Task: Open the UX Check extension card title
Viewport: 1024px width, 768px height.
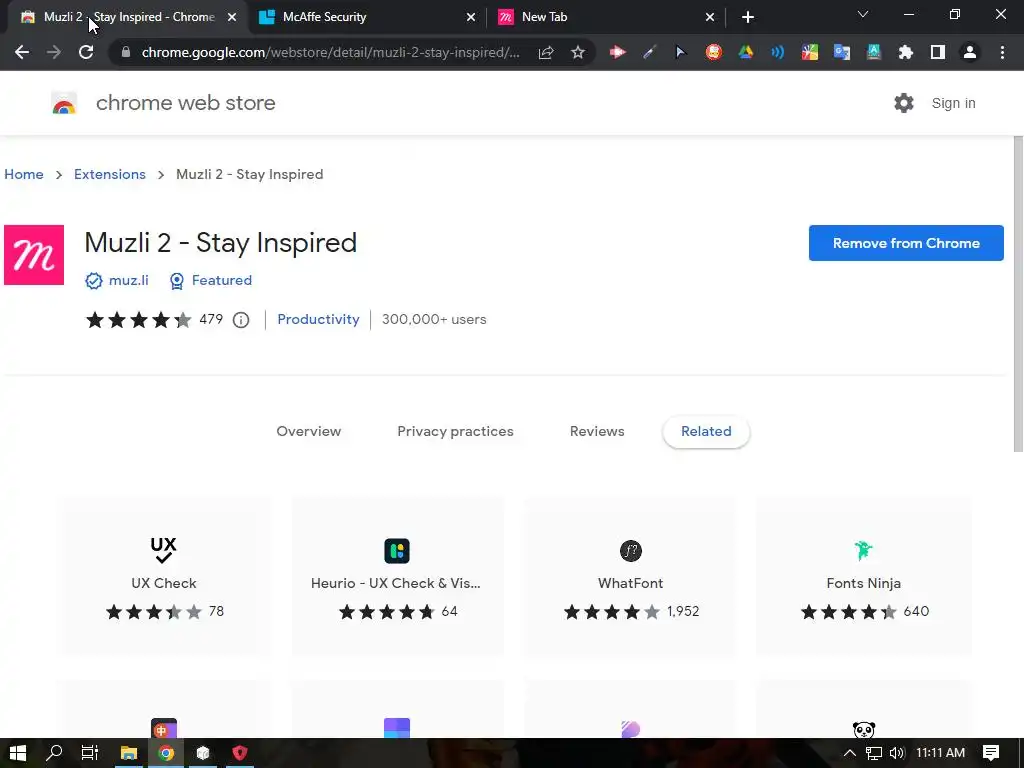Action: coord(163,583)
